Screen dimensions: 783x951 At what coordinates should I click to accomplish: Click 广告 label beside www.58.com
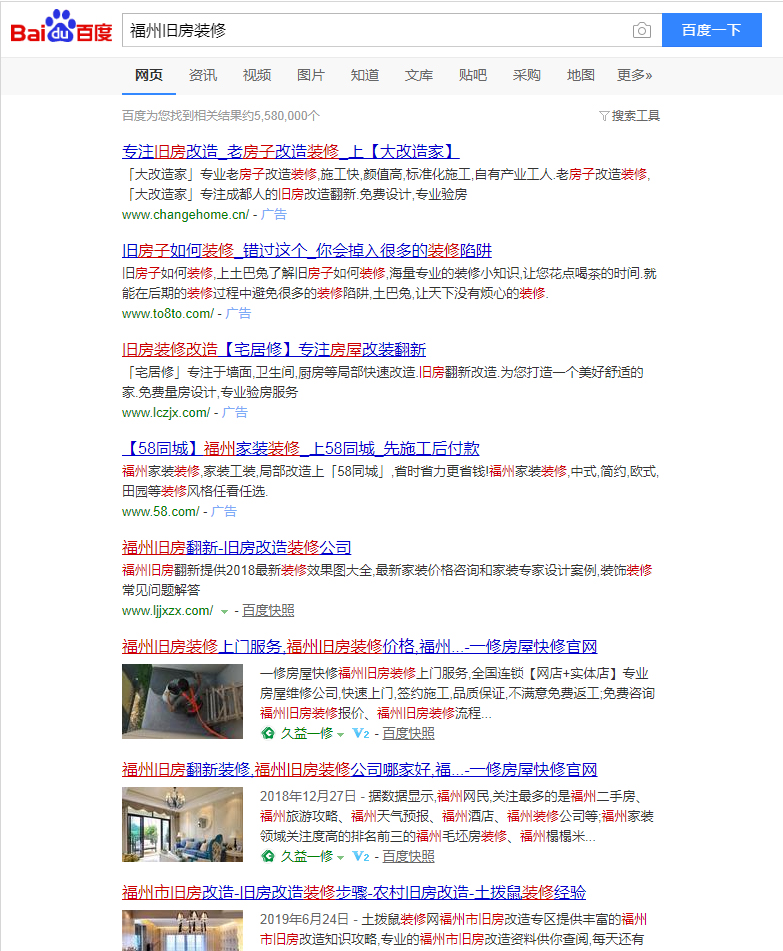(x=224, y=511)
